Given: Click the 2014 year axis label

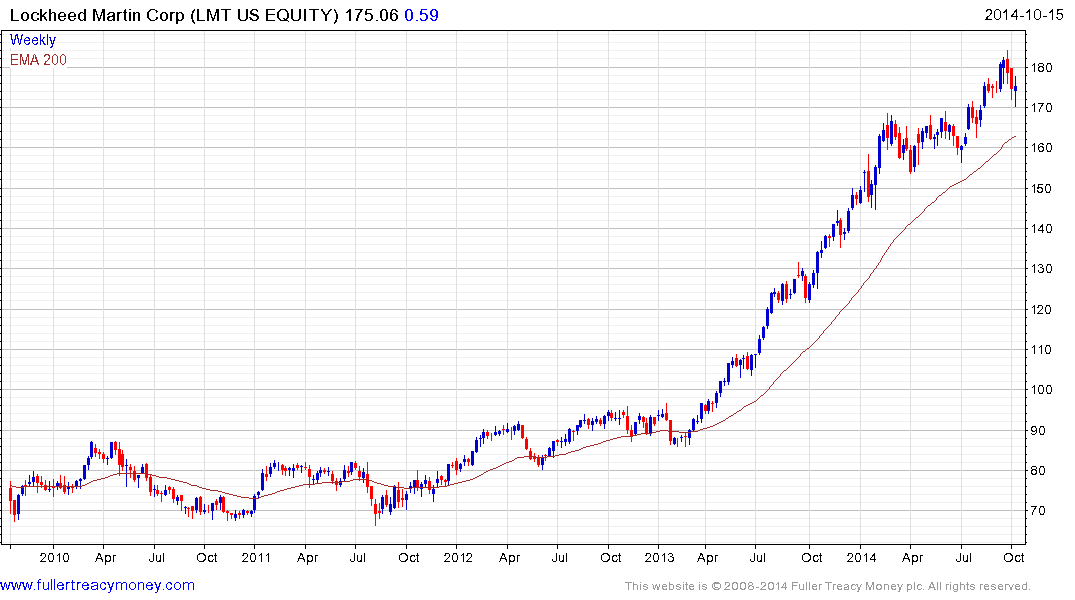Looking at the screenshot, I should (861, 557).
